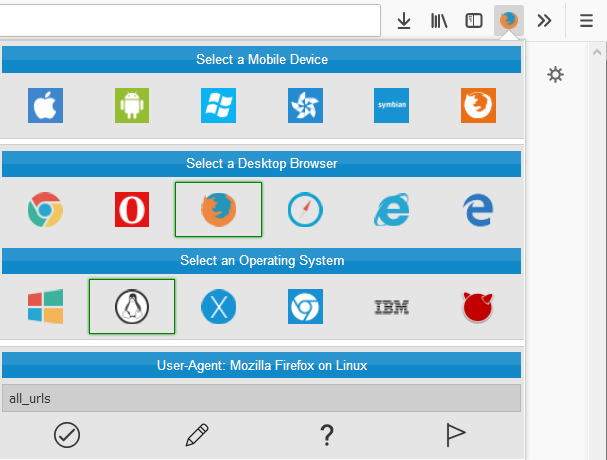Image resolution: width=607 pixels, height=460 pixels.
Task: Toggle the selected Linux operating system
Action: pos(132,306)
